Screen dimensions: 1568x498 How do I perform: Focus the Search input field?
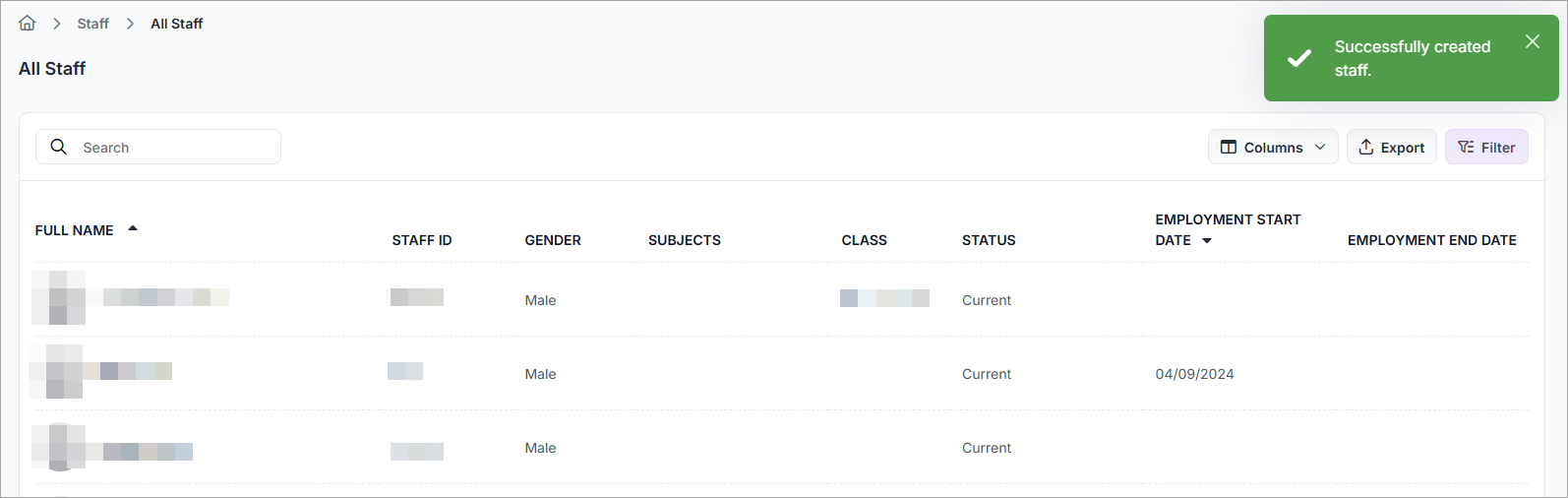[158, 147]
